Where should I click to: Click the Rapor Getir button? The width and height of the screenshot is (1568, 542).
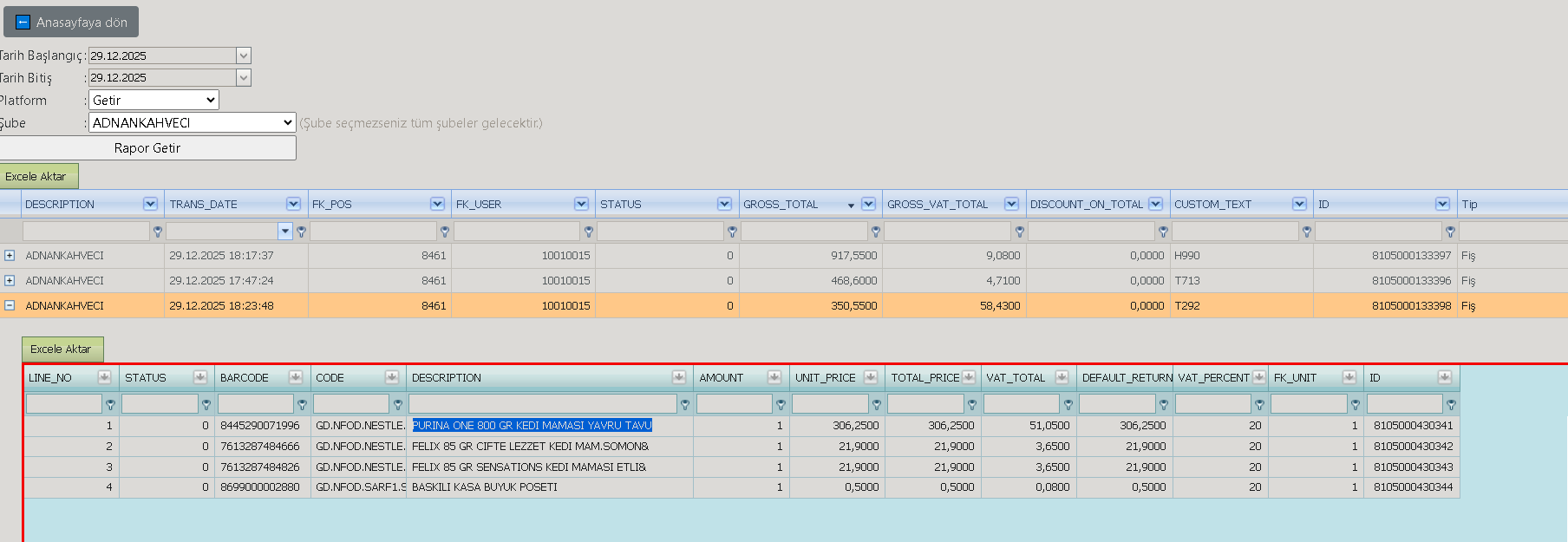pos(147,148)
